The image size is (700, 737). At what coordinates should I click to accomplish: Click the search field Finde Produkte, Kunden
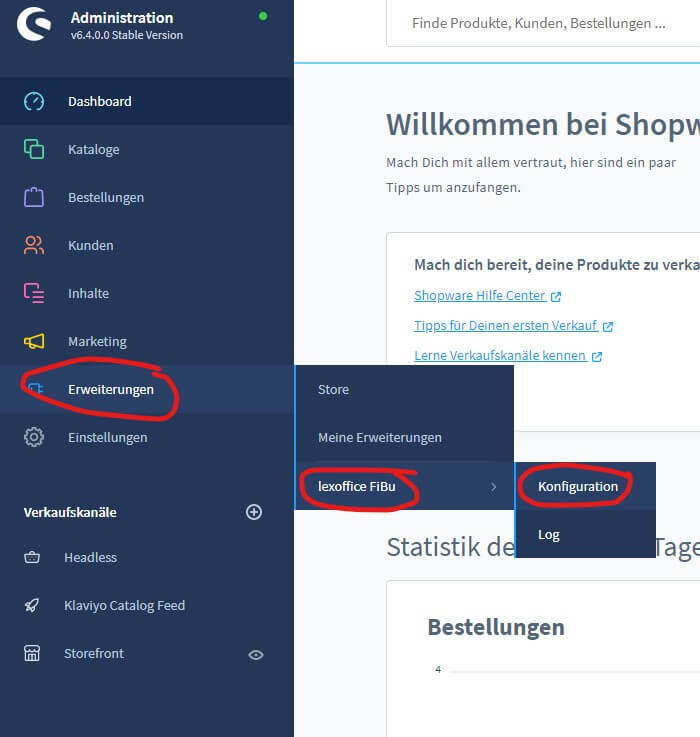pos(543,24)
